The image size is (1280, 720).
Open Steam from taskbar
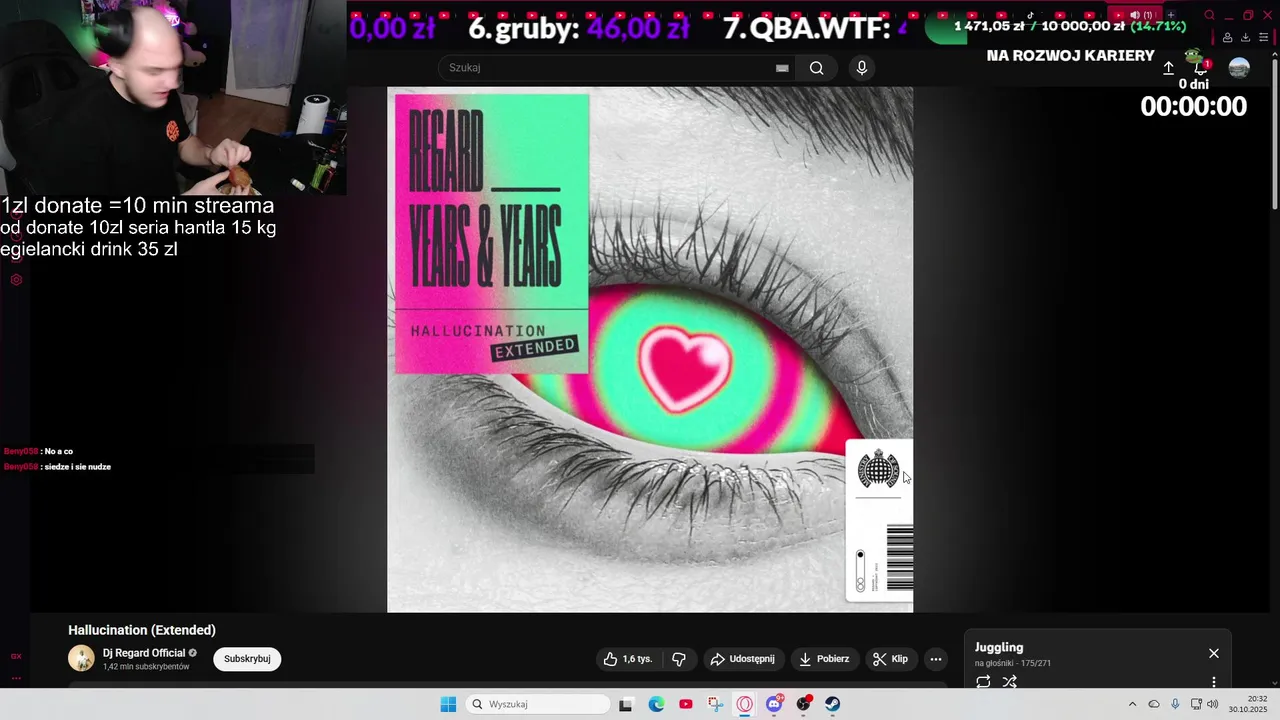(832, 704)
